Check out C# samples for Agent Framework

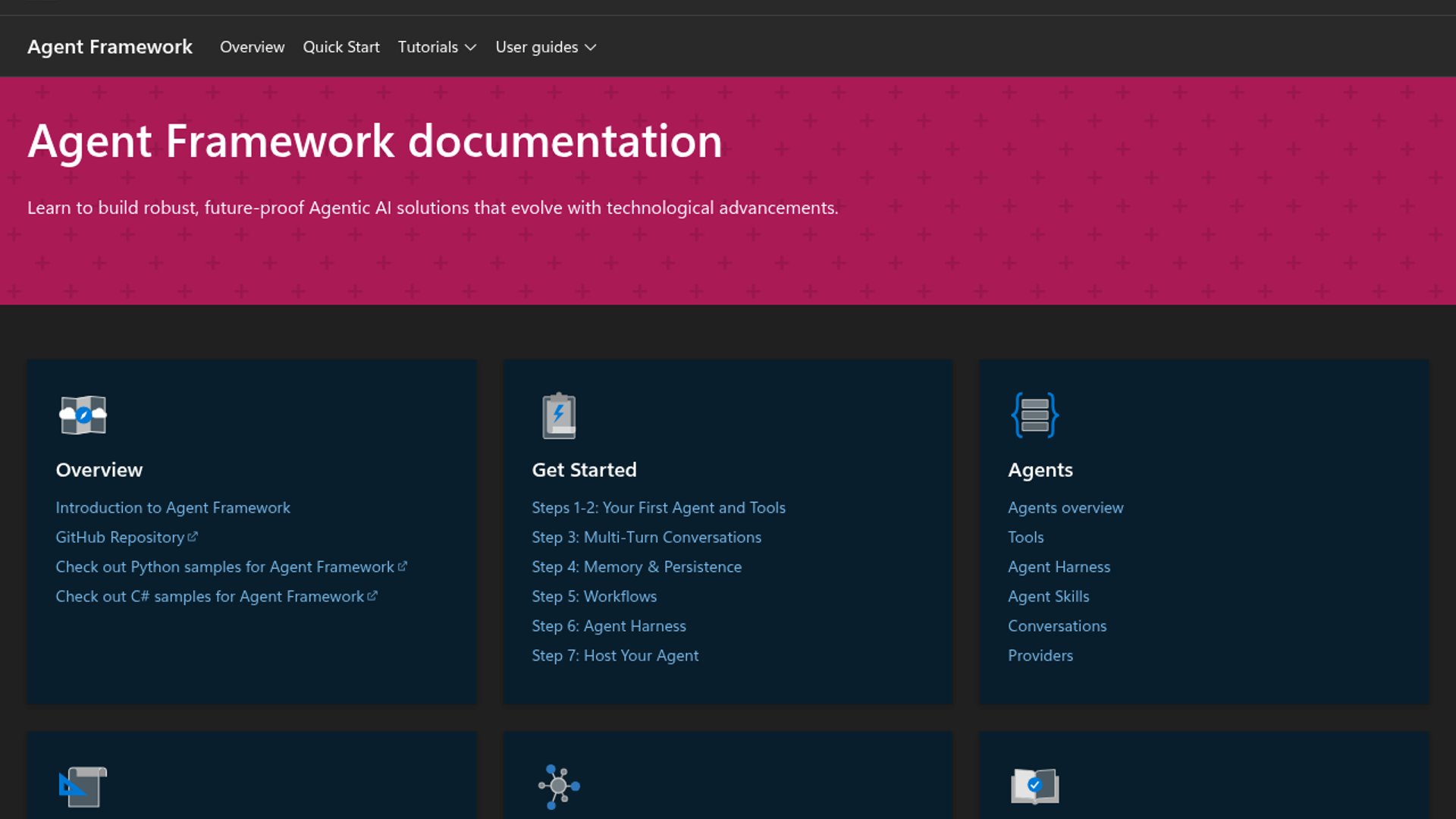click(x=210, y=596)
